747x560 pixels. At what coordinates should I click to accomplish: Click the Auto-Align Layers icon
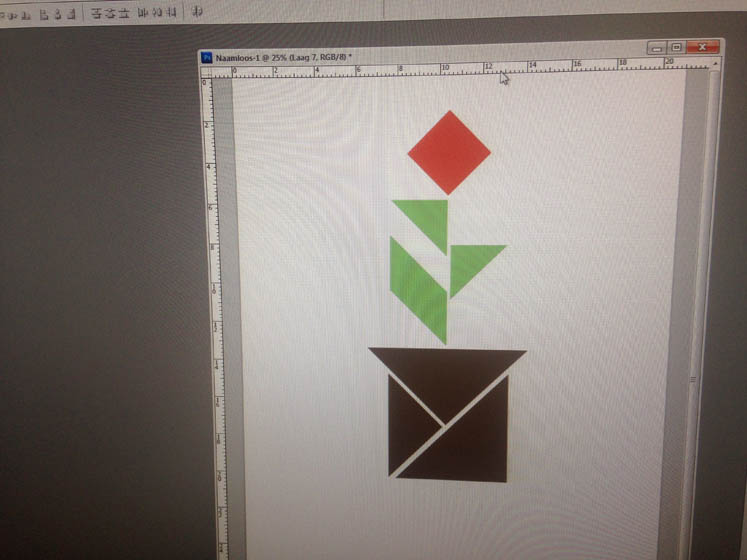(197, 13)
